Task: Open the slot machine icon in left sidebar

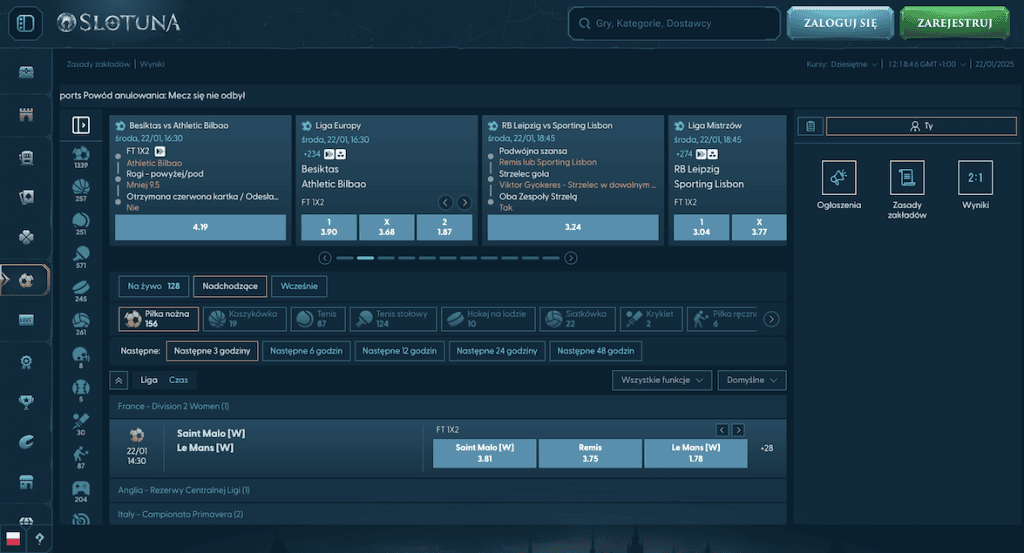Action: (26, 157)
